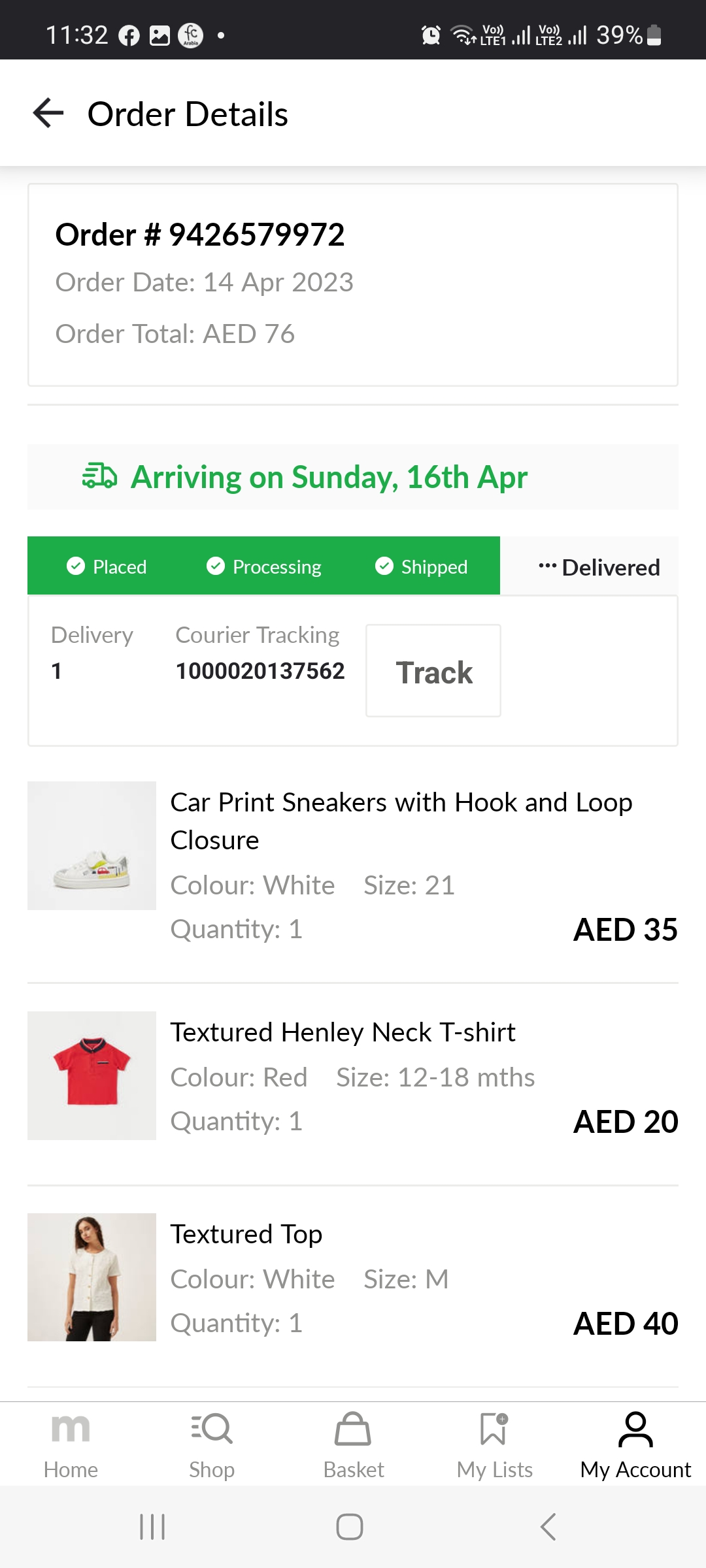Select the Delivered status step

point(599,567)
